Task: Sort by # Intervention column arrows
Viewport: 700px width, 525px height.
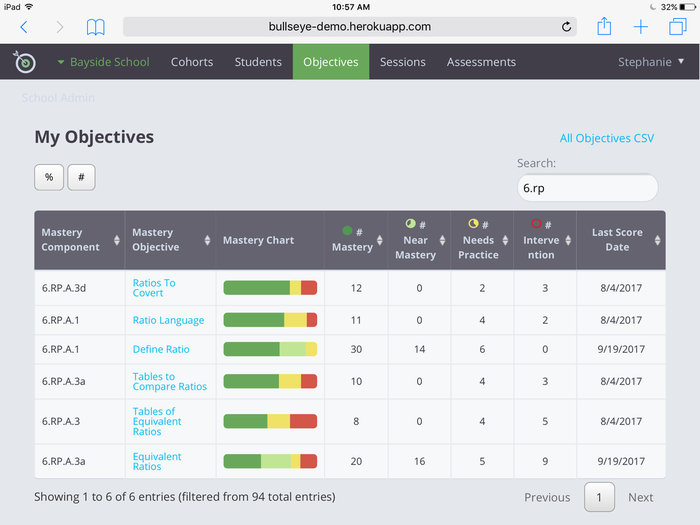Action: click(x=568, y=240)
